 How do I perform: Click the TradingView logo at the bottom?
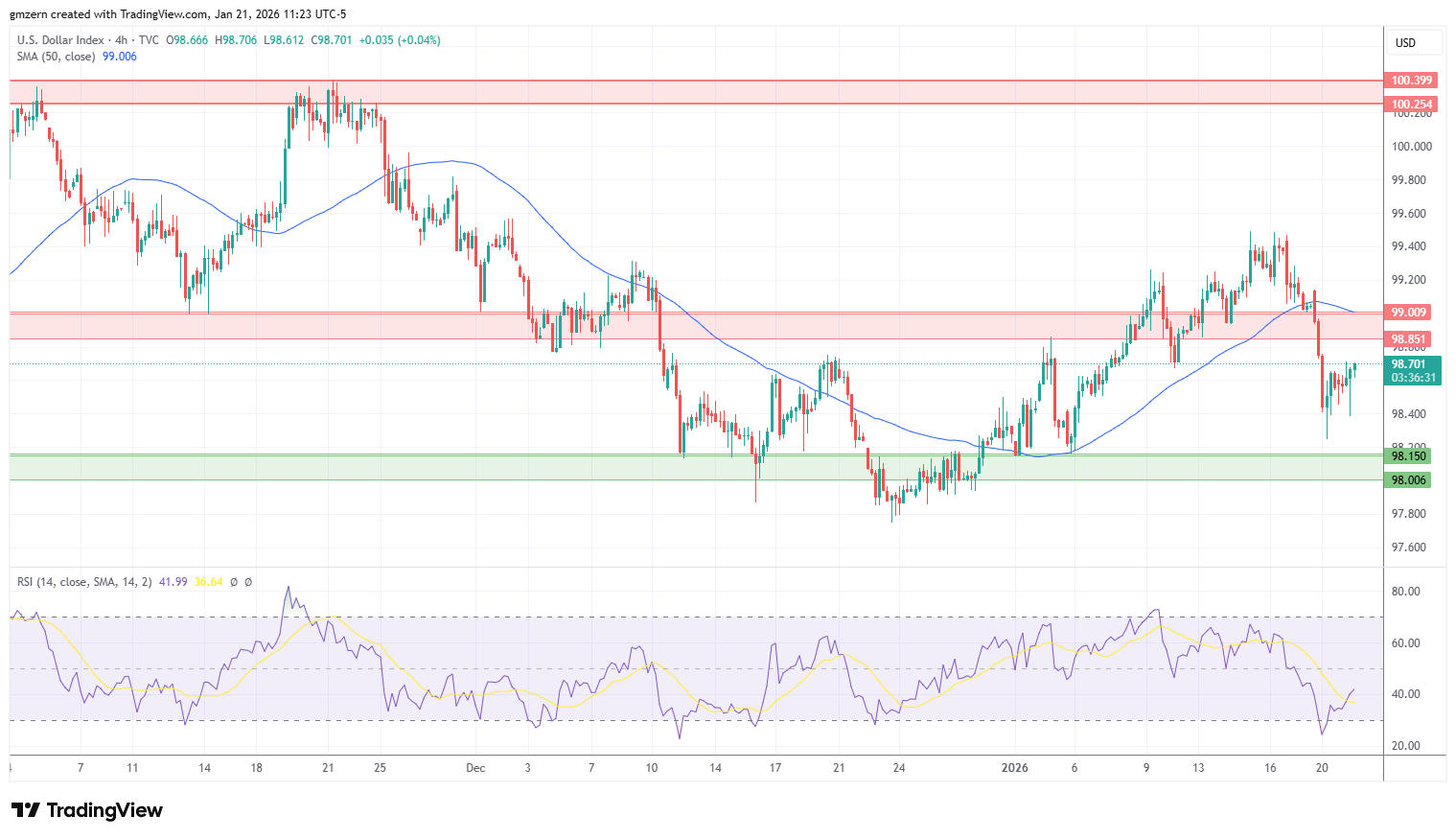pos(87,810)
